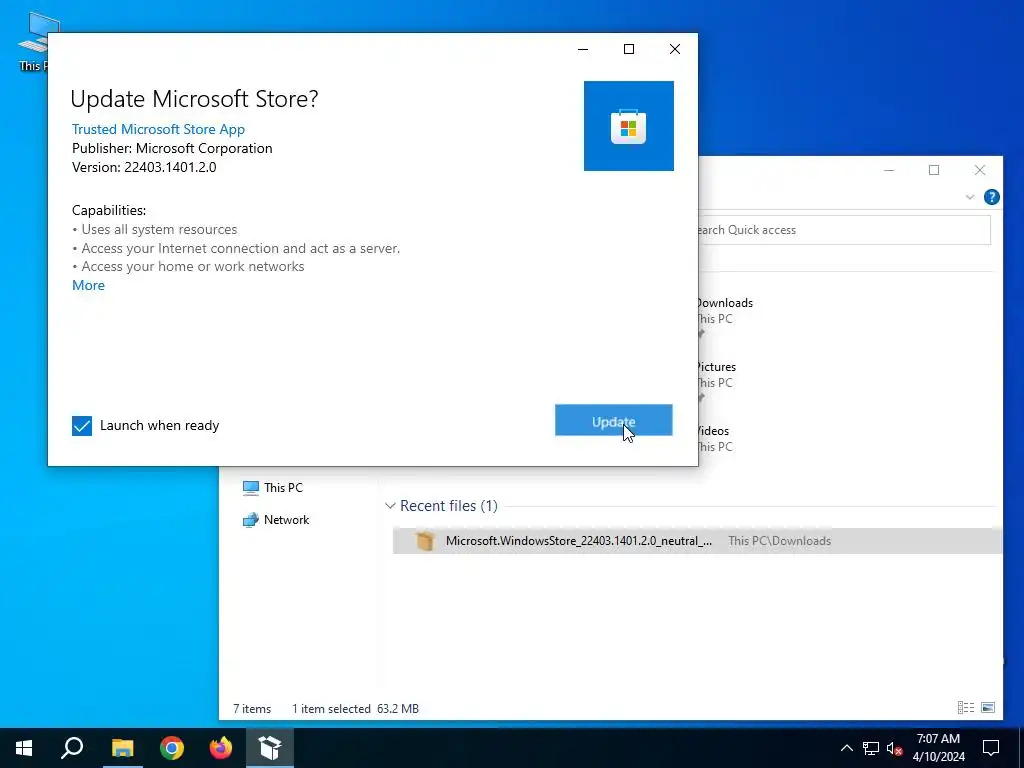Open the taskbar clock and date
This screenshot has width=1024, height=768.
(x=938, y=748)
